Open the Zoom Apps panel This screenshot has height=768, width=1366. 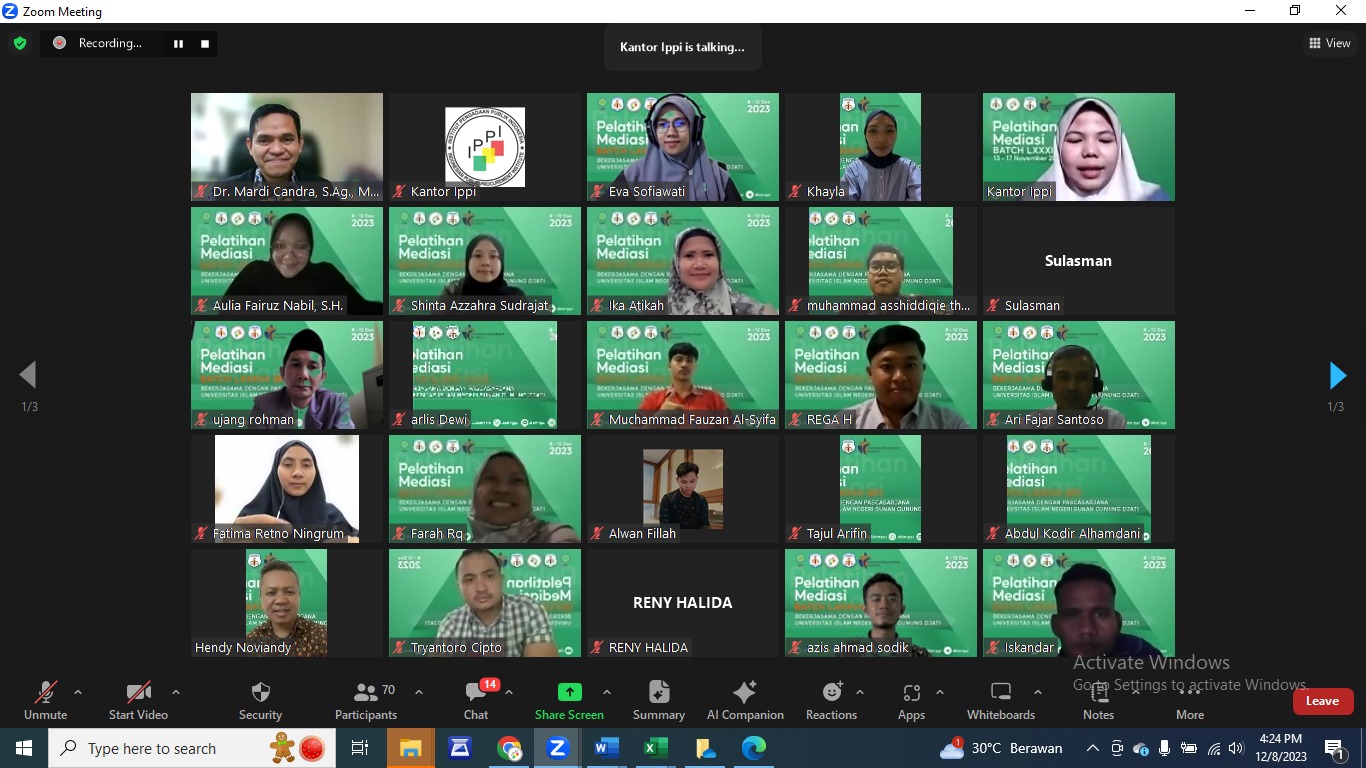click(911, 700)
